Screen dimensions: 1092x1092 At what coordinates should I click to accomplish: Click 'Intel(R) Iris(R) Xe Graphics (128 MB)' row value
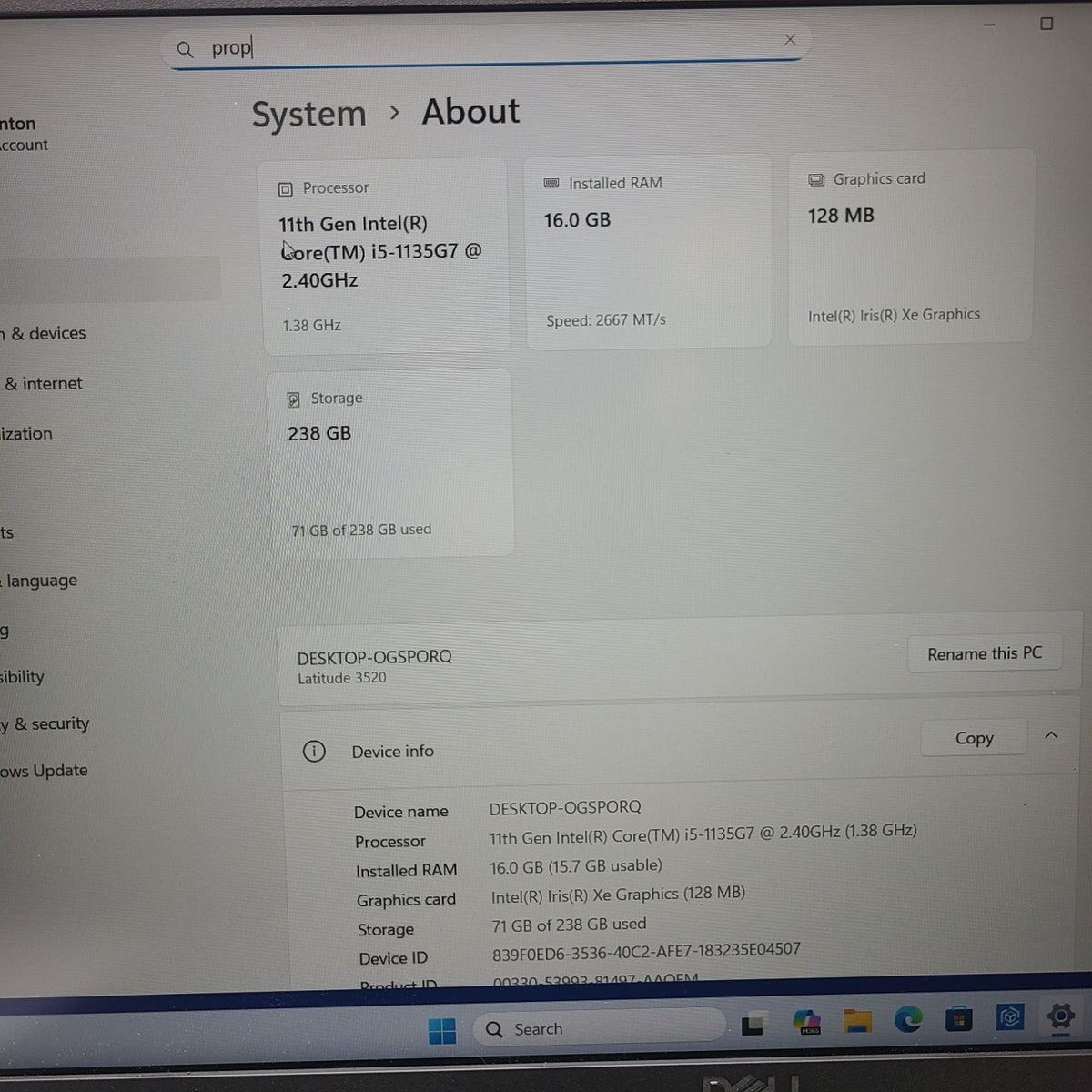[x=618, y=895]
